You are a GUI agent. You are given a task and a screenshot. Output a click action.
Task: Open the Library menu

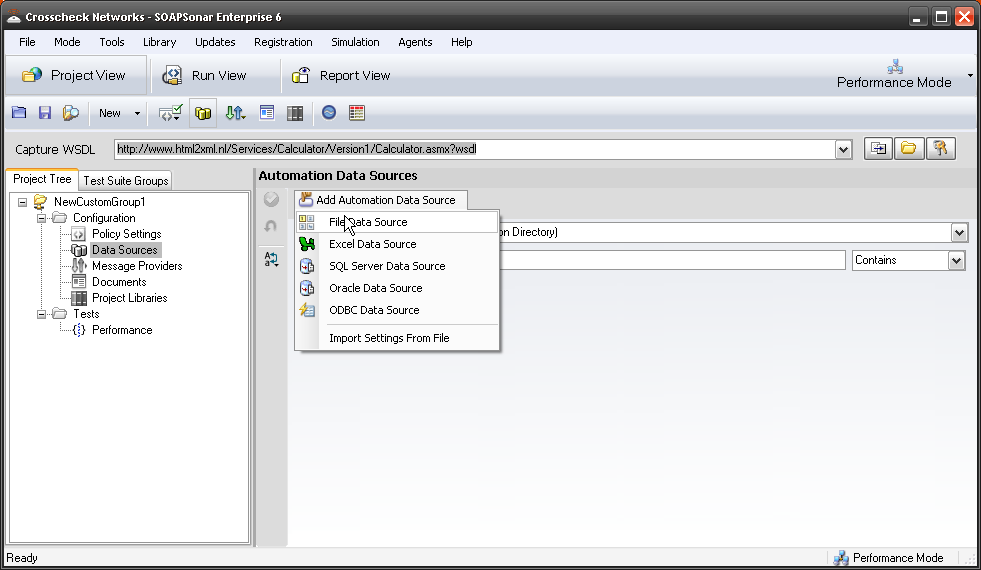pyautogui.click(x=159, y=42)
